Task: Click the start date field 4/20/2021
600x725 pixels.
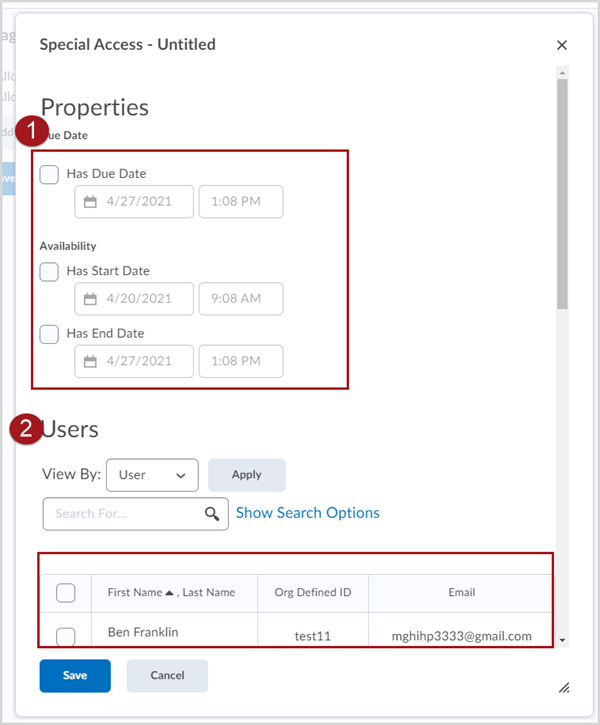Action: tap(134, 299)
